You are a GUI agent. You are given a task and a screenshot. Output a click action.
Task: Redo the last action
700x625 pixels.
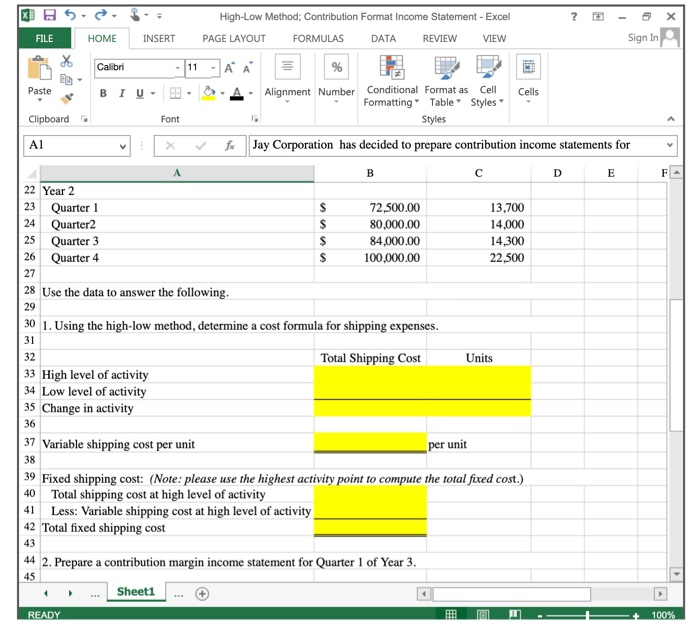(x=100, y=15)
